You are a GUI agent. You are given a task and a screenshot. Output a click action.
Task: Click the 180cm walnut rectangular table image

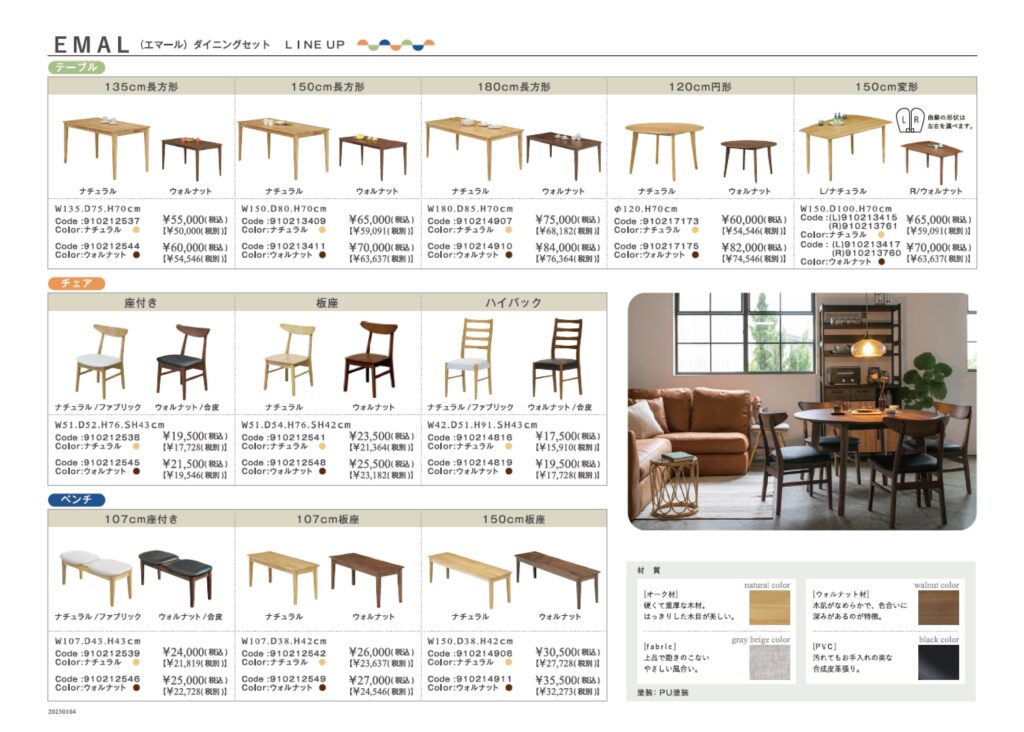564,155
